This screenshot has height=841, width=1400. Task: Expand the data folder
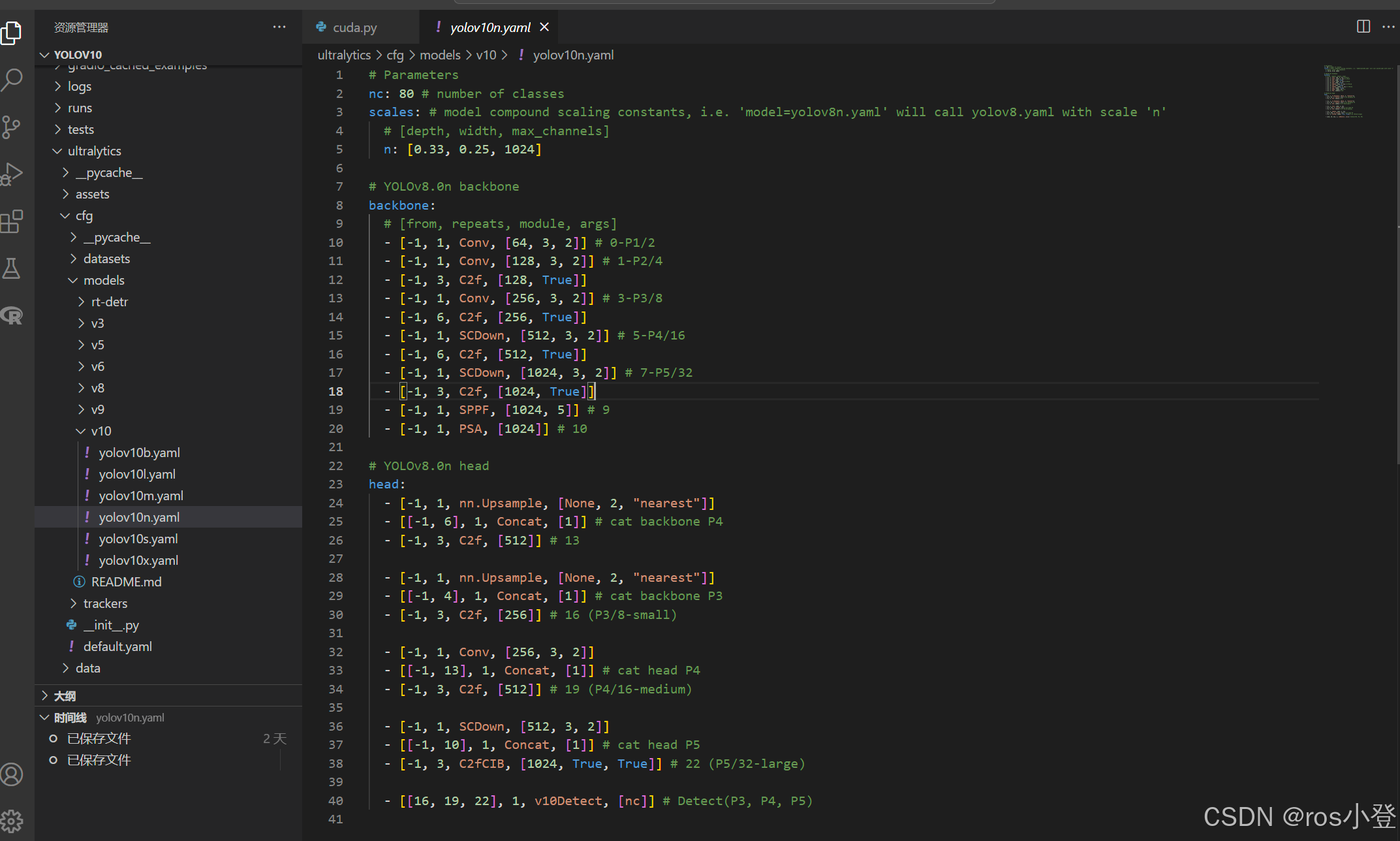[x=168, y=668]
